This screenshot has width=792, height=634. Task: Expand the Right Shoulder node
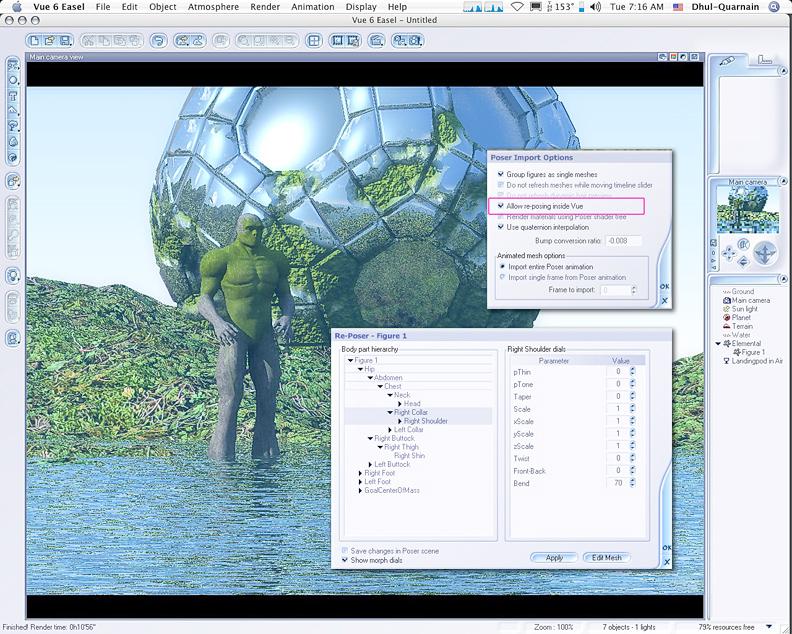[x=400, y=421]
